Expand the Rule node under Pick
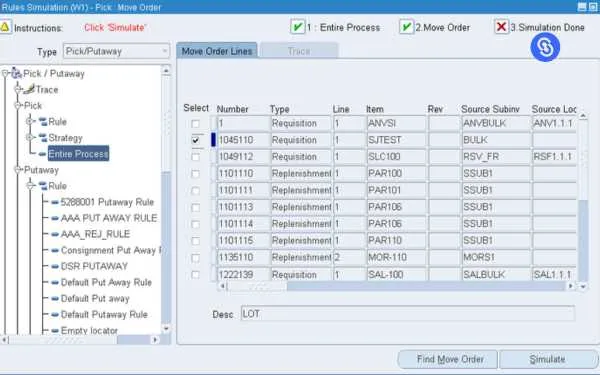The image size is (600, 375). point(30,122)
